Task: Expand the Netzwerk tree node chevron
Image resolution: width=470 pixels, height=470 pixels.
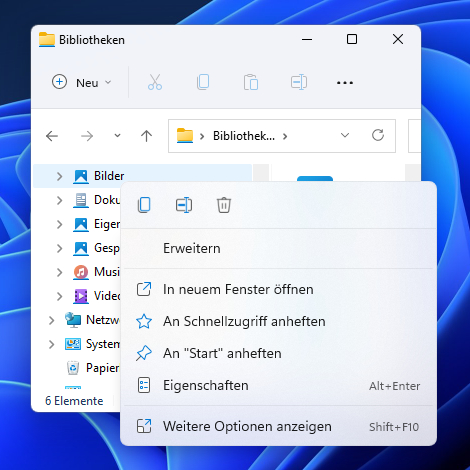Action: (x=51, y=320)
